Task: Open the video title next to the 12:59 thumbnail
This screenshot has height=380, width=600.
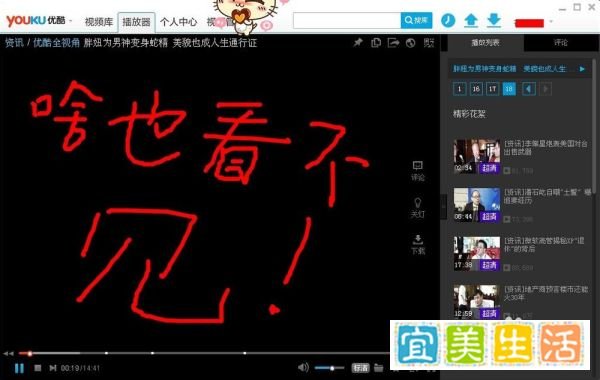Action: pos(546,293)
